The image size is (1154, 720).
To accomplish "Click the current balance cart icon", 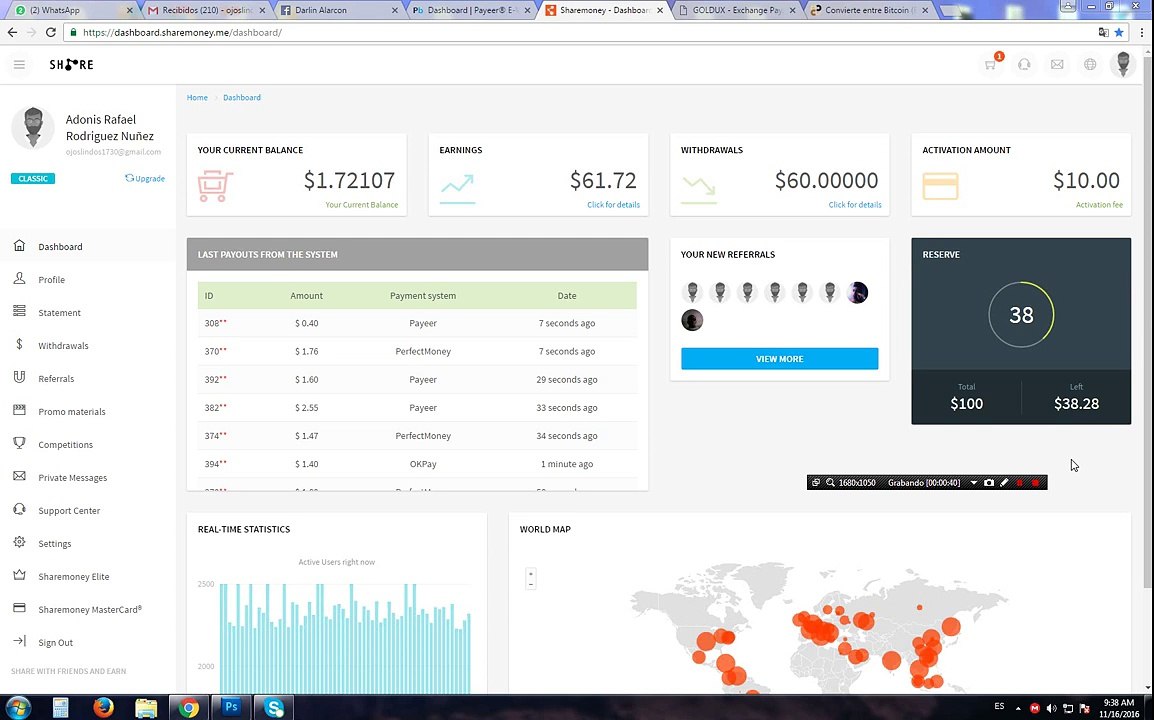I will pos(216,186).
